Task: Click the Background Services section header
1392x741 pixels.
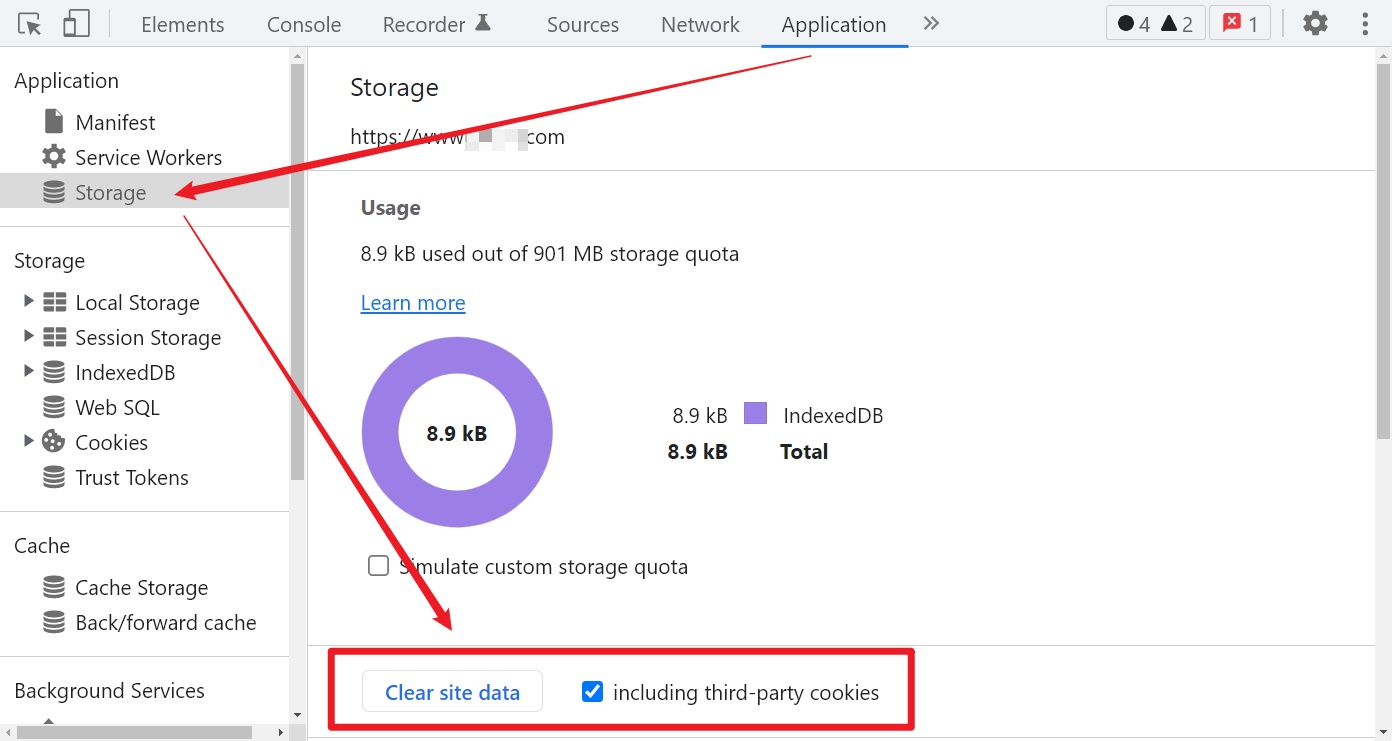Action: point(109,690)
